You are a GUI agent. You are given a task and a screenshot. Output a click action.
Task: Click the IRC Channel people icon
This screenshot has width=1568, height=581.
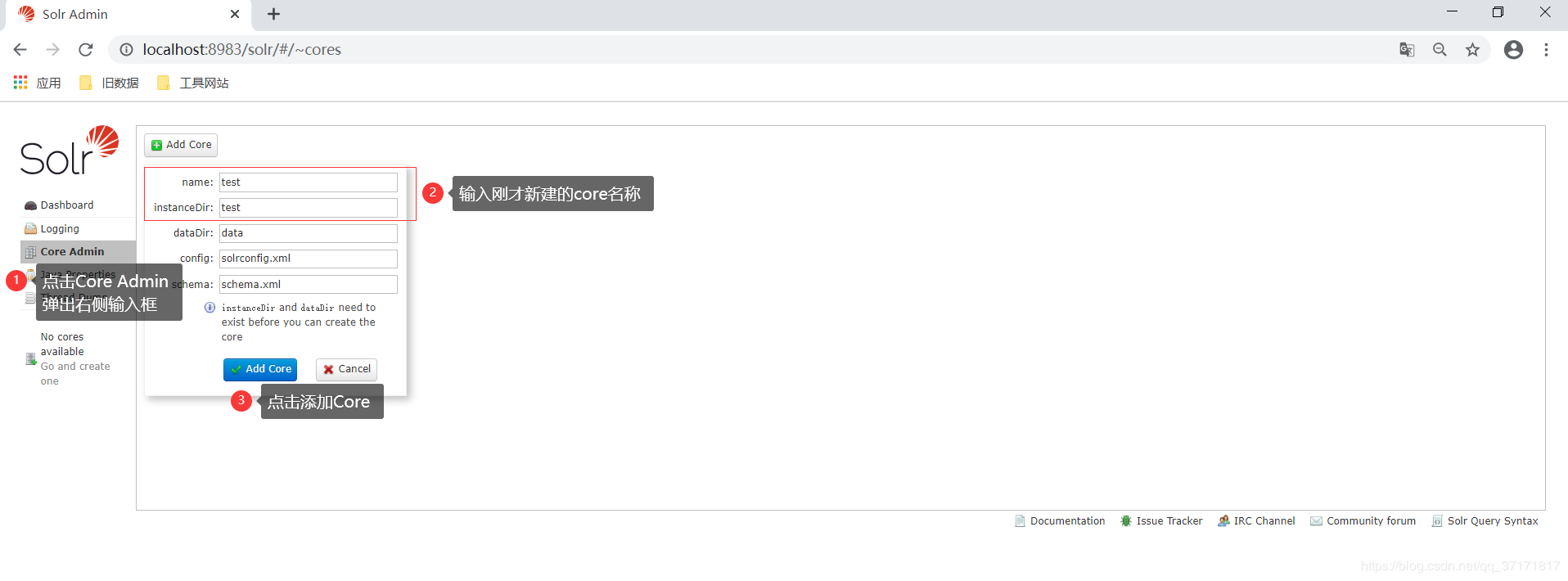1223,521
